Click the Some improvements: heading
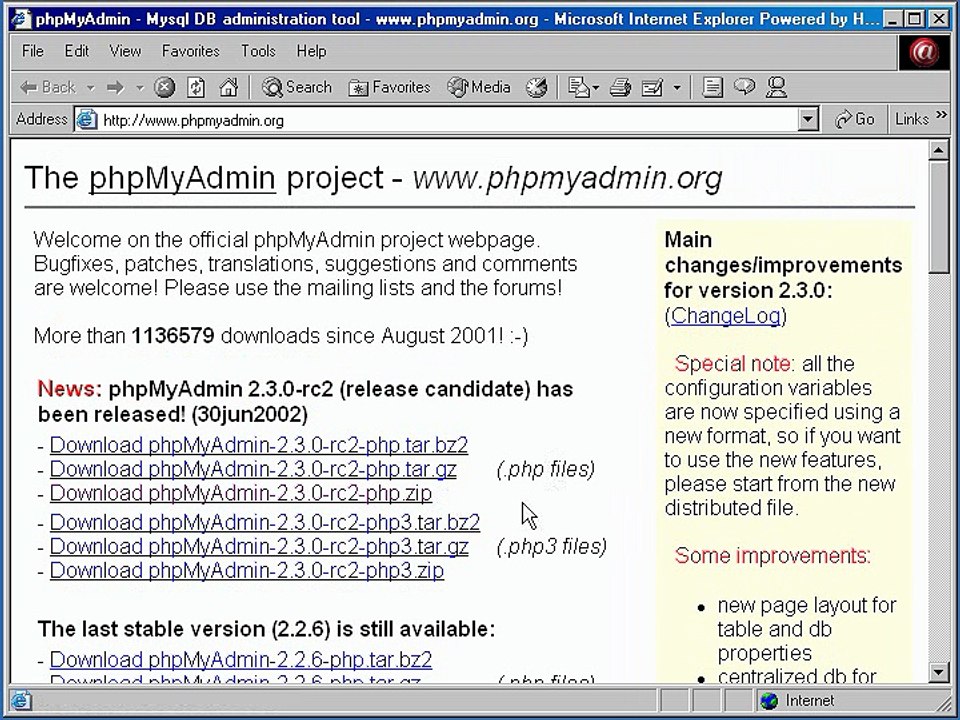Viewport: 960px width, 720px height. [x=772, y=555]
